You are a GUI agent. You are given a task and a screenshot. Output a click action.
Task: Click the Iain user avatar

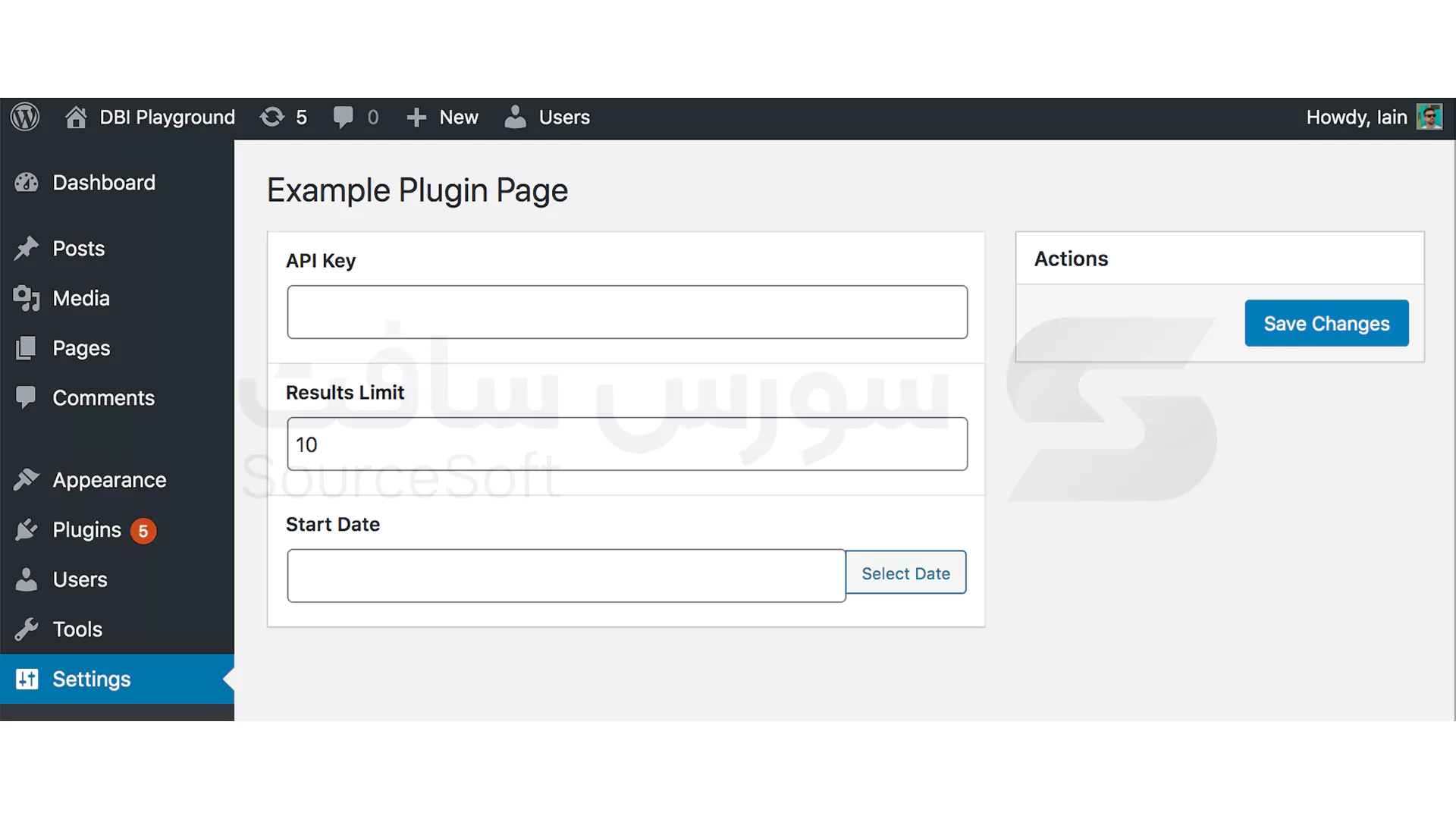[1429, 118]
